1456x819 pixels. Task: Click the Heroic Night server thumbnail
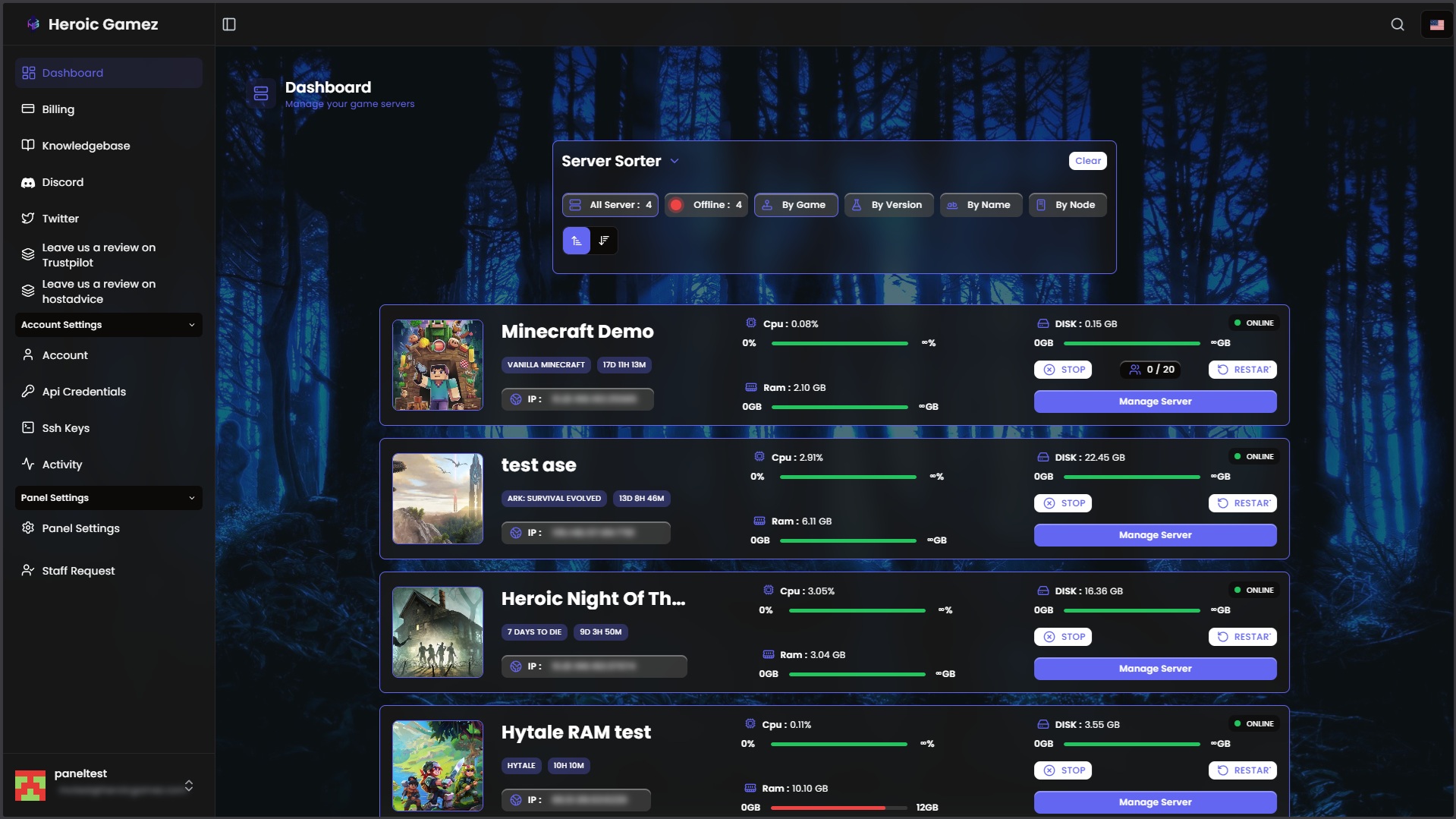point(438,632)
